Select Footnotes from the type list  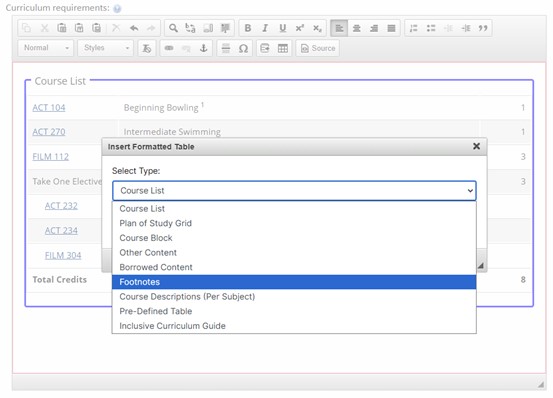click(294, 282)
